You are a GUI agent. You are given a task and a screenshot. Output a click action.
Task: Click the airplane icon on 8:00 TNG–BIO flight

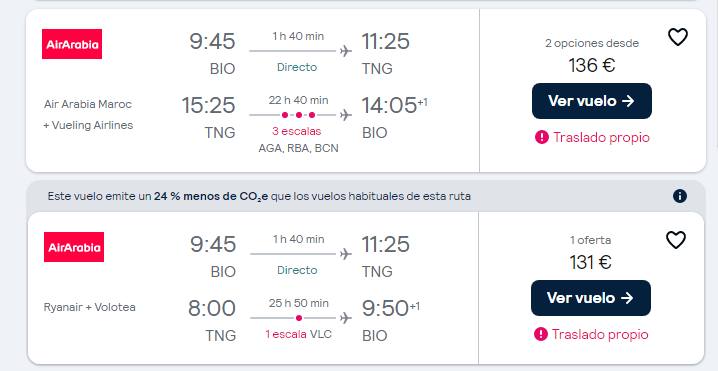tap(346, 318)
